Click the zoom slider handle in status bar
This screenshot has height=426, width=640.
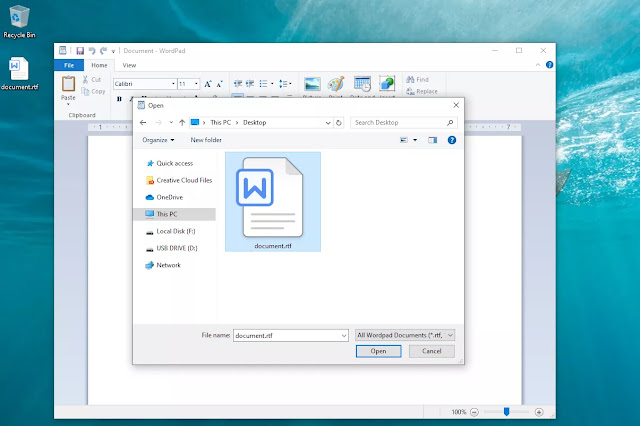(x=508, y=412)
